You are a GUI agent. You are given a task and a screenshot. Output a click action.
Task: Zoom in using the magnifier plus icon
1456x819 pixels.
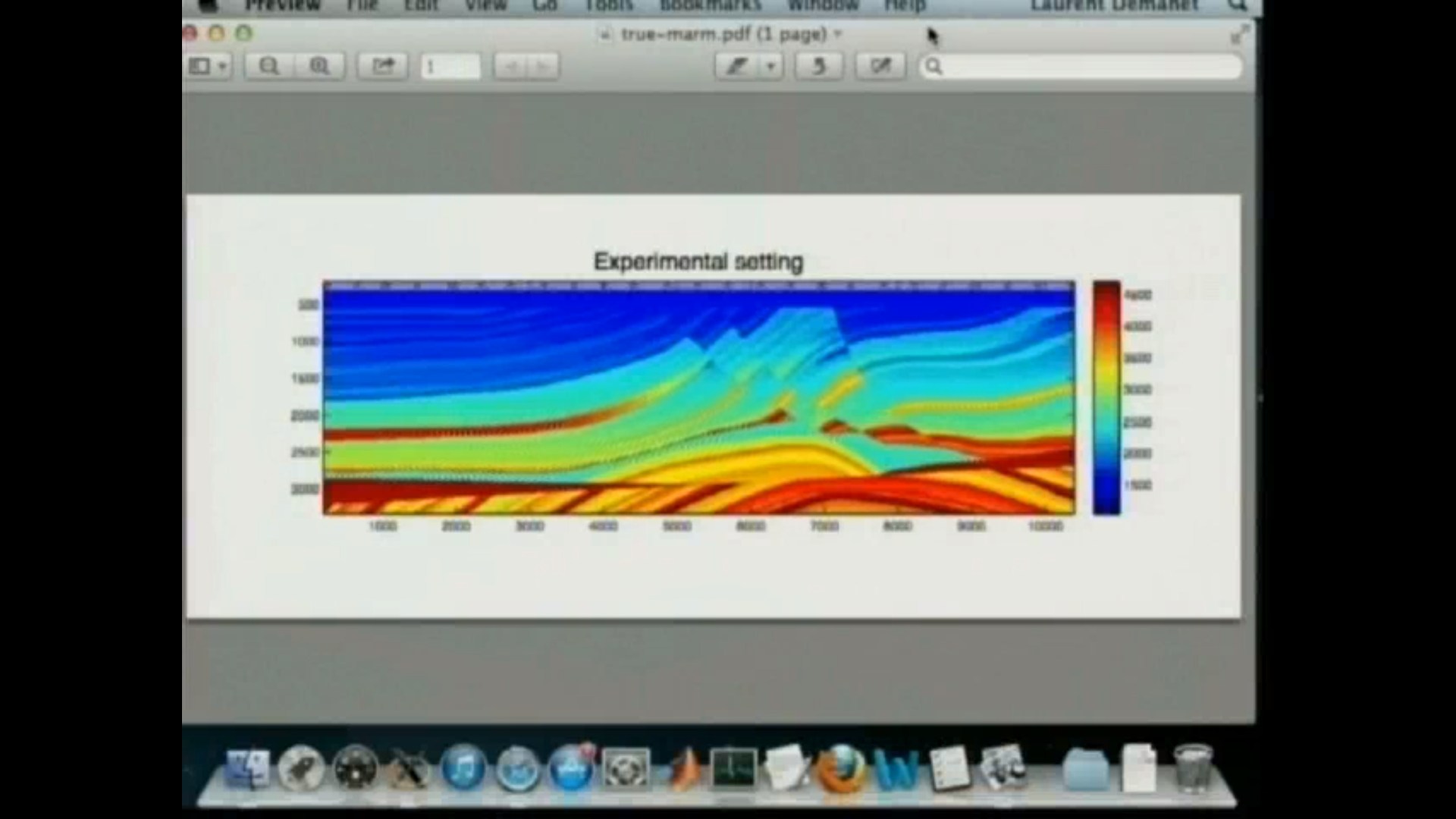[x=319, y=67]
